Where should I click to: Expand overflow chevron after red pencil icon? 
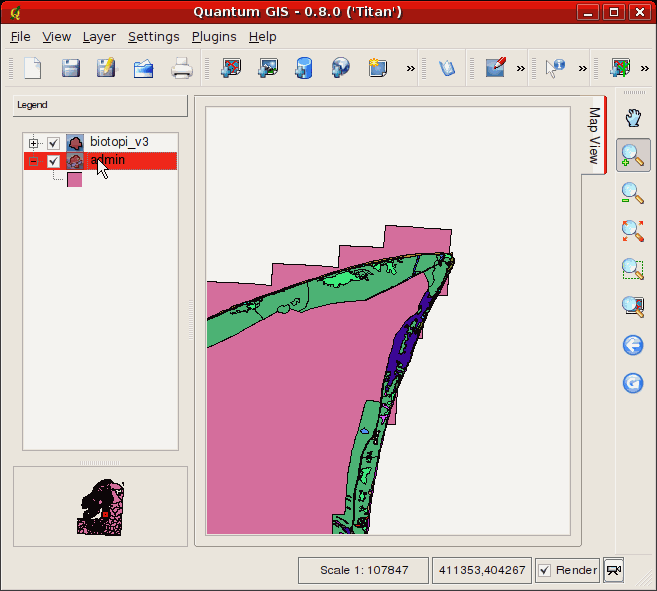(x=520, y=68)
